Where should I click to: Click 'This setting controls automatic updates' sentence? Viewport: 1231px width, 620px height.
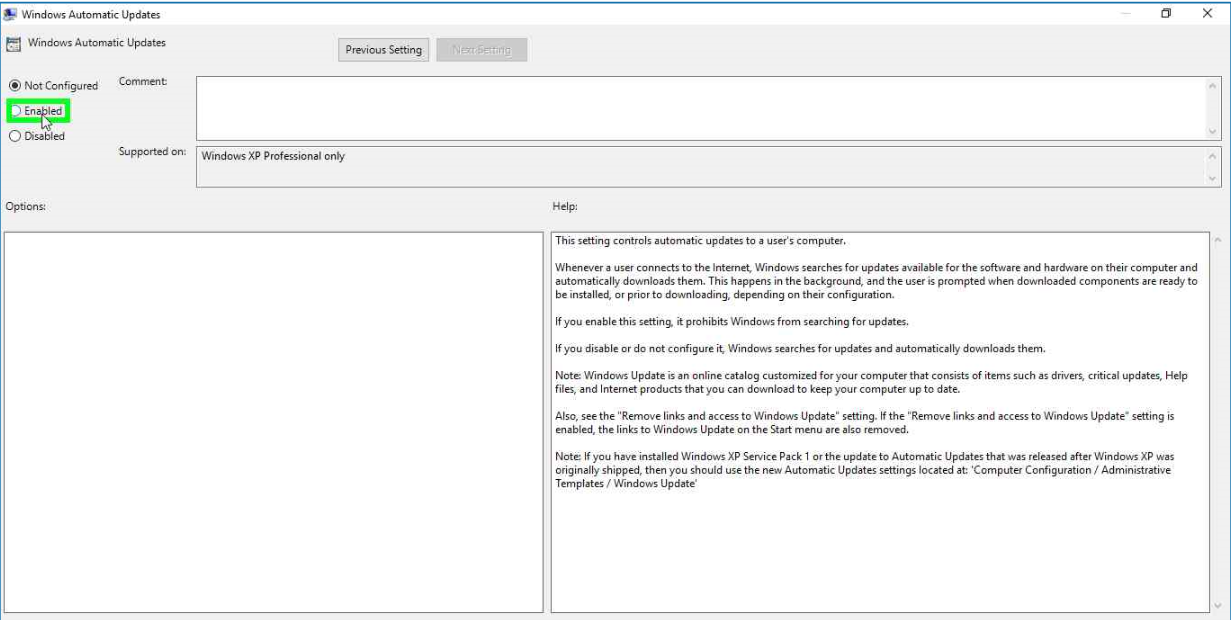[700, 240]
